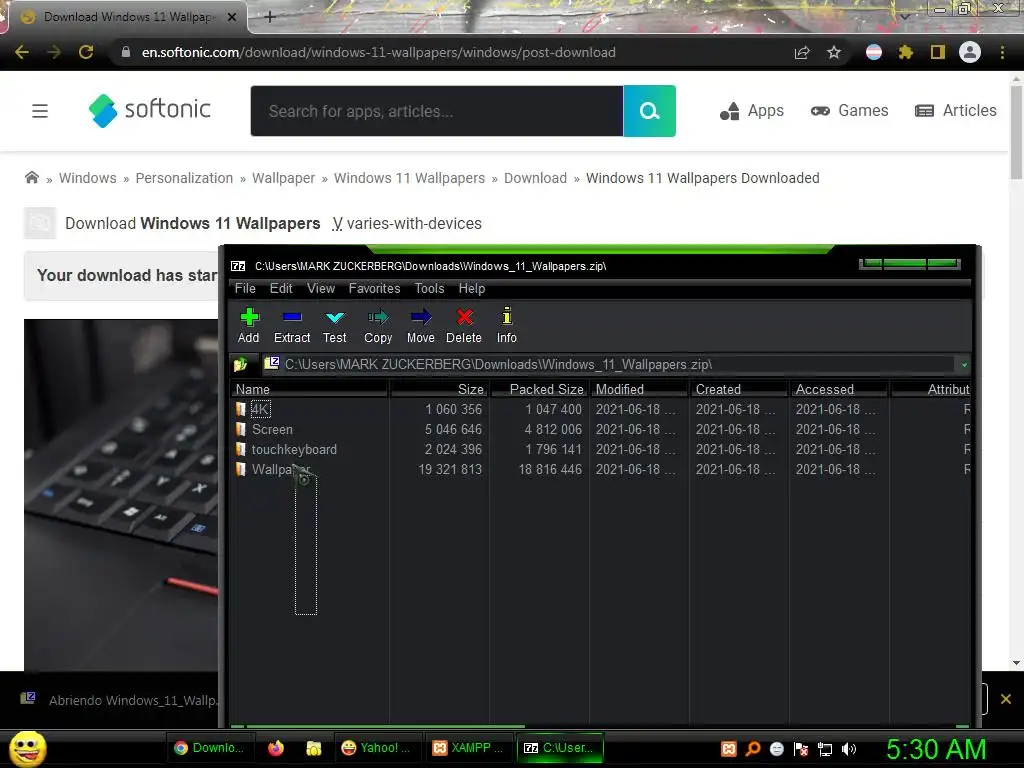This screenshot has height=768, width=1024.
Task: Open Chrome three-dot menu
Action: pyautogui.click(x=1002, y=52)
